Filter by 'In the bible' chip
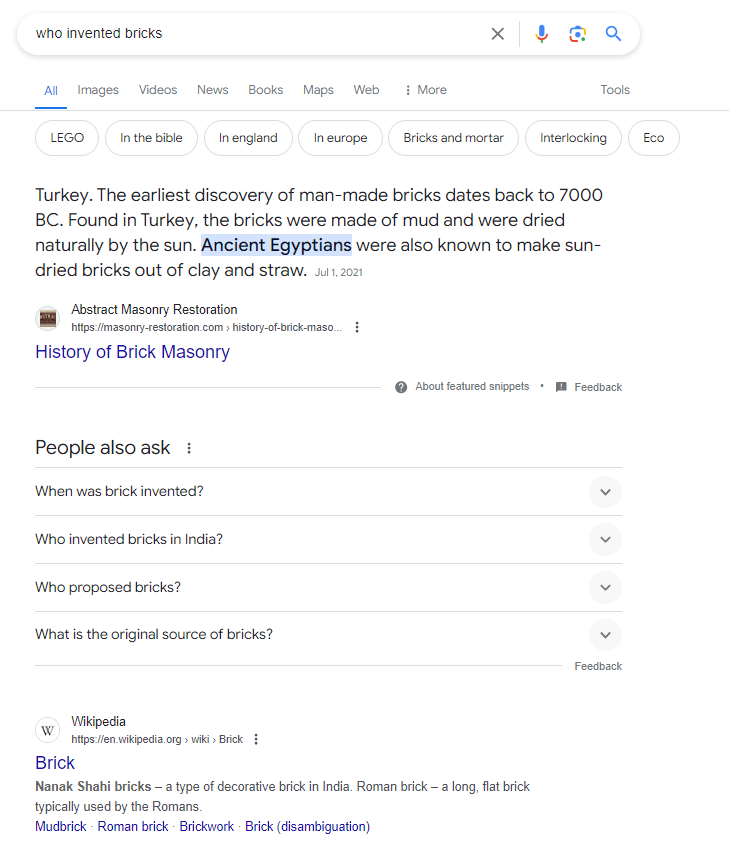729x855 pixels. (x=151, y=138)
